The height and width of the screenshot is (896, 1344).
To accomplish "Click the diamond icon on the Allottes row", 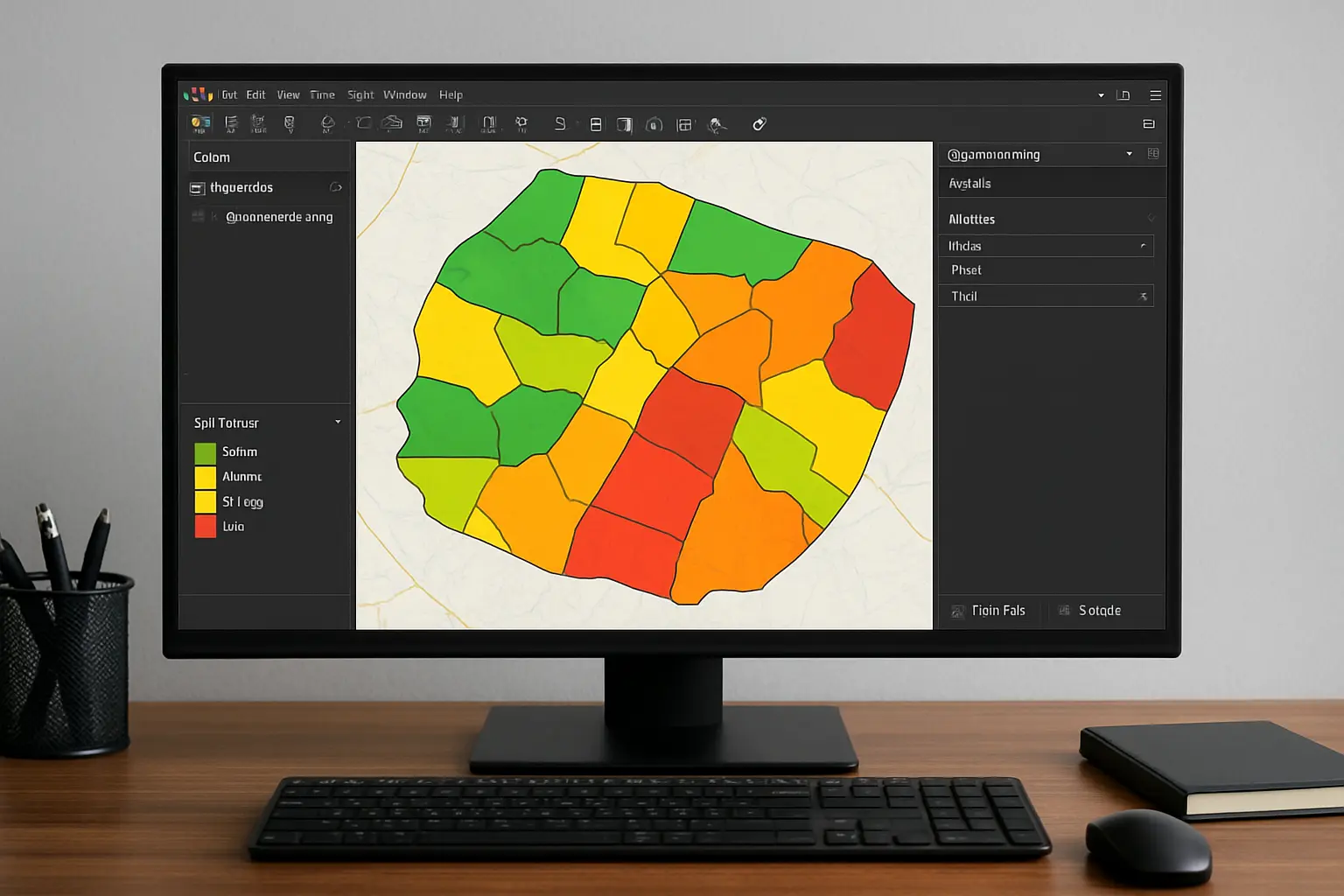I will tap(1151, 219).
